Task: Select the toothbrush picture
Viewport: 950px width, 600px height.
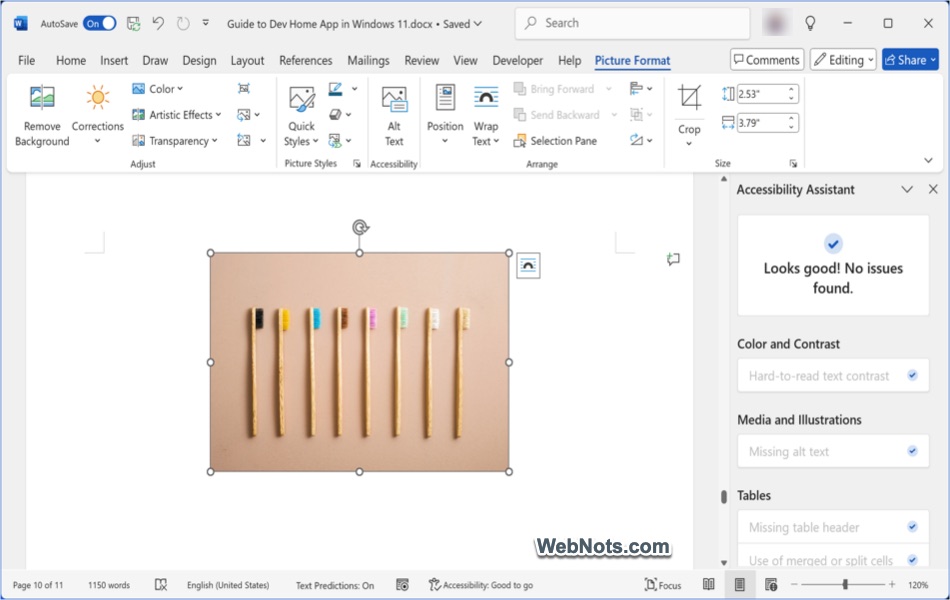Action: click(359, 362)
